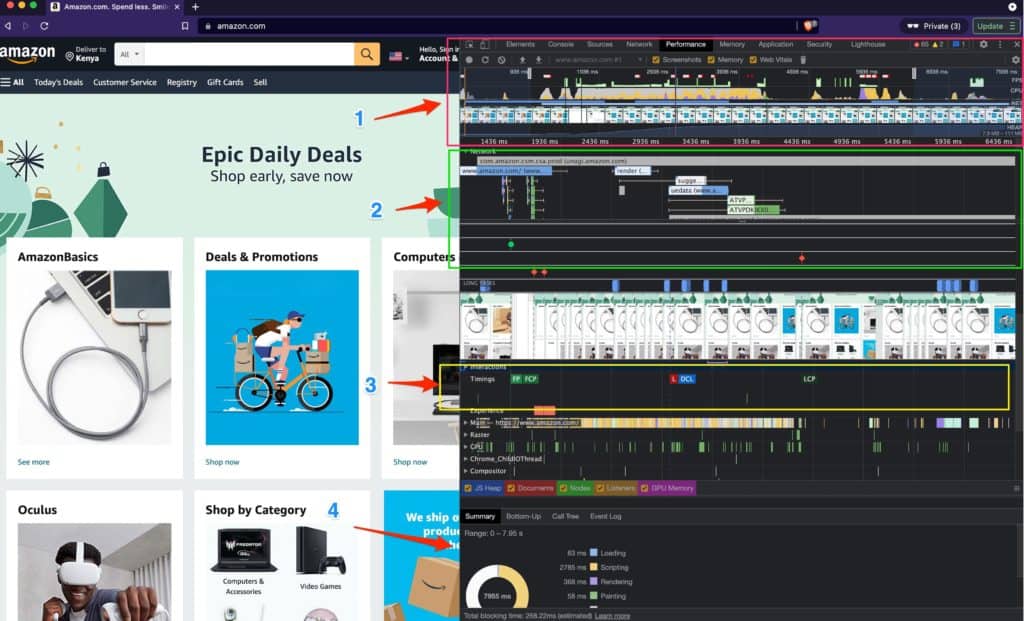
Task: Clear the performance recording
Action: [502, 59]
